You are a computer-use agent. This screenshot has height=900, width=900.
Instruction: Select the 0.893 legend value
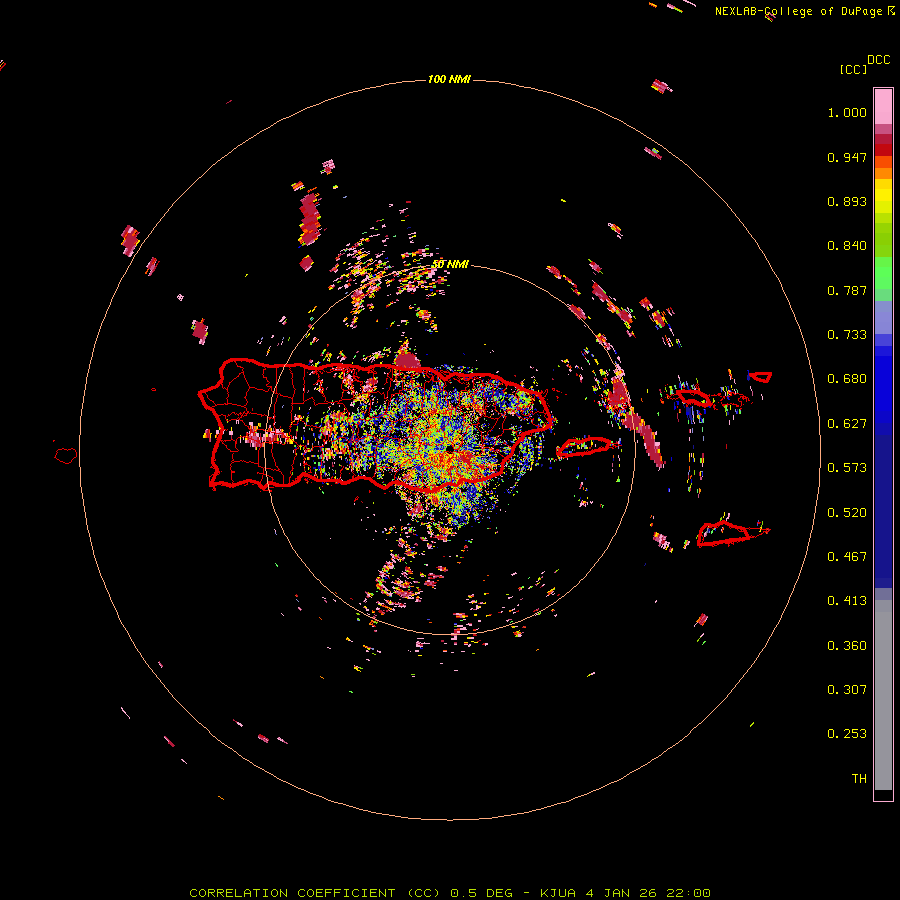click(847, 202)
